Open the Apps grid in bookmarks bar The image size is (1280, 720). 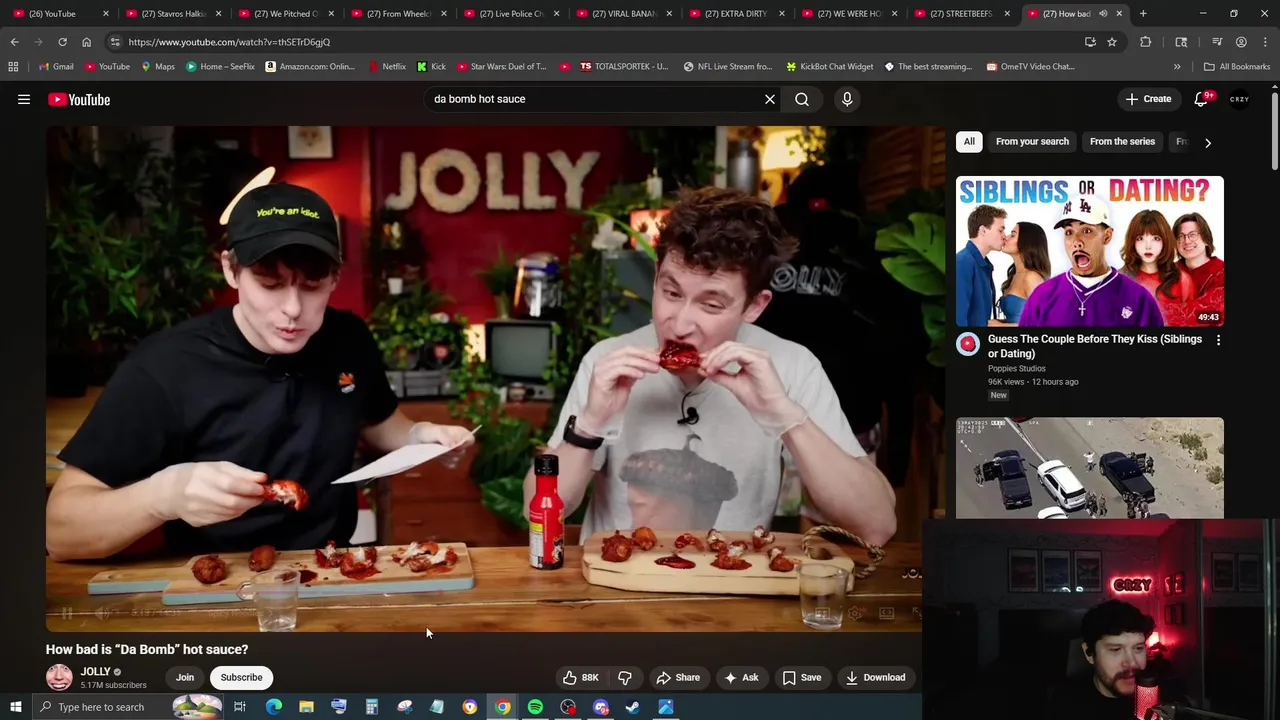tap(13, 66)
